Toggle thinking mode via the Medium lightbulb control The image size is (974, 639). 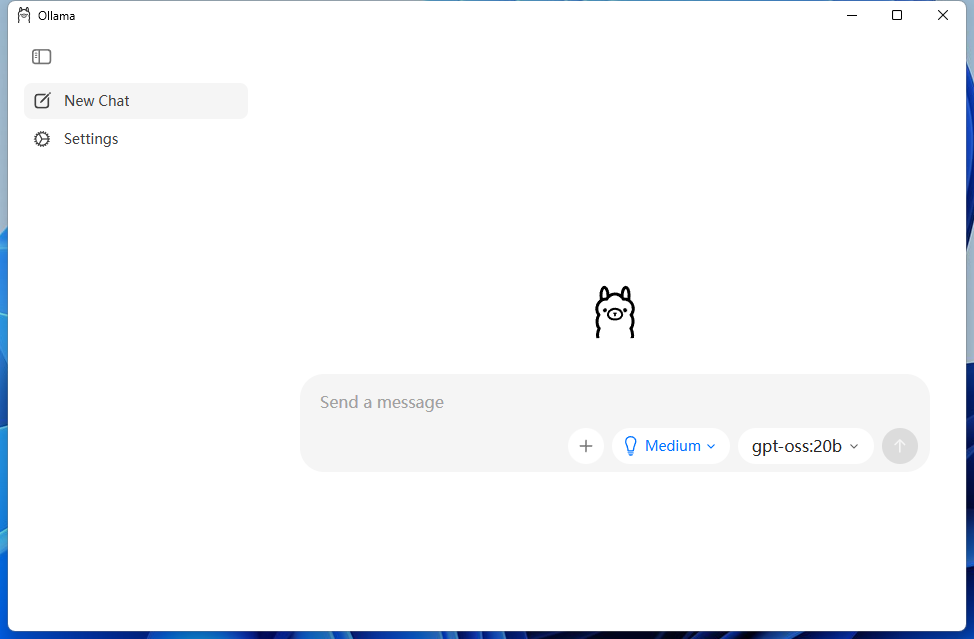pos(670,446)
